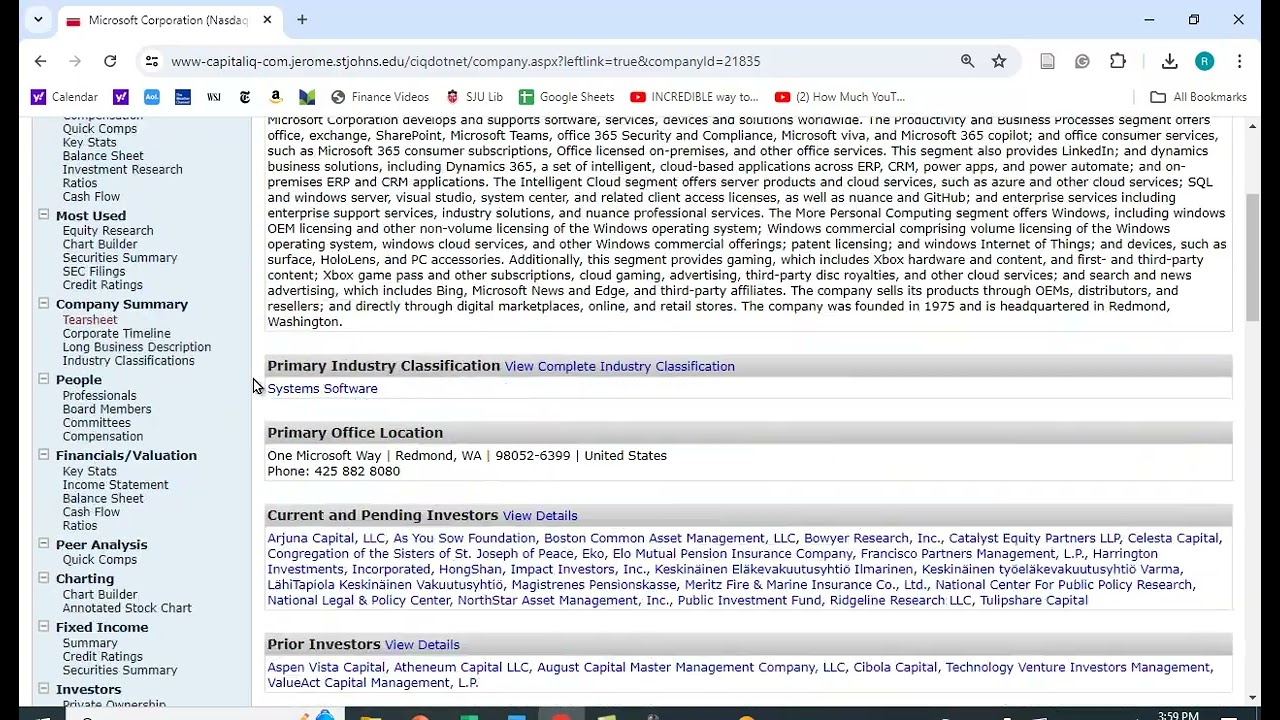
Task: Click the zoom magnifier icon in address bar
Action: pos(967,61)
